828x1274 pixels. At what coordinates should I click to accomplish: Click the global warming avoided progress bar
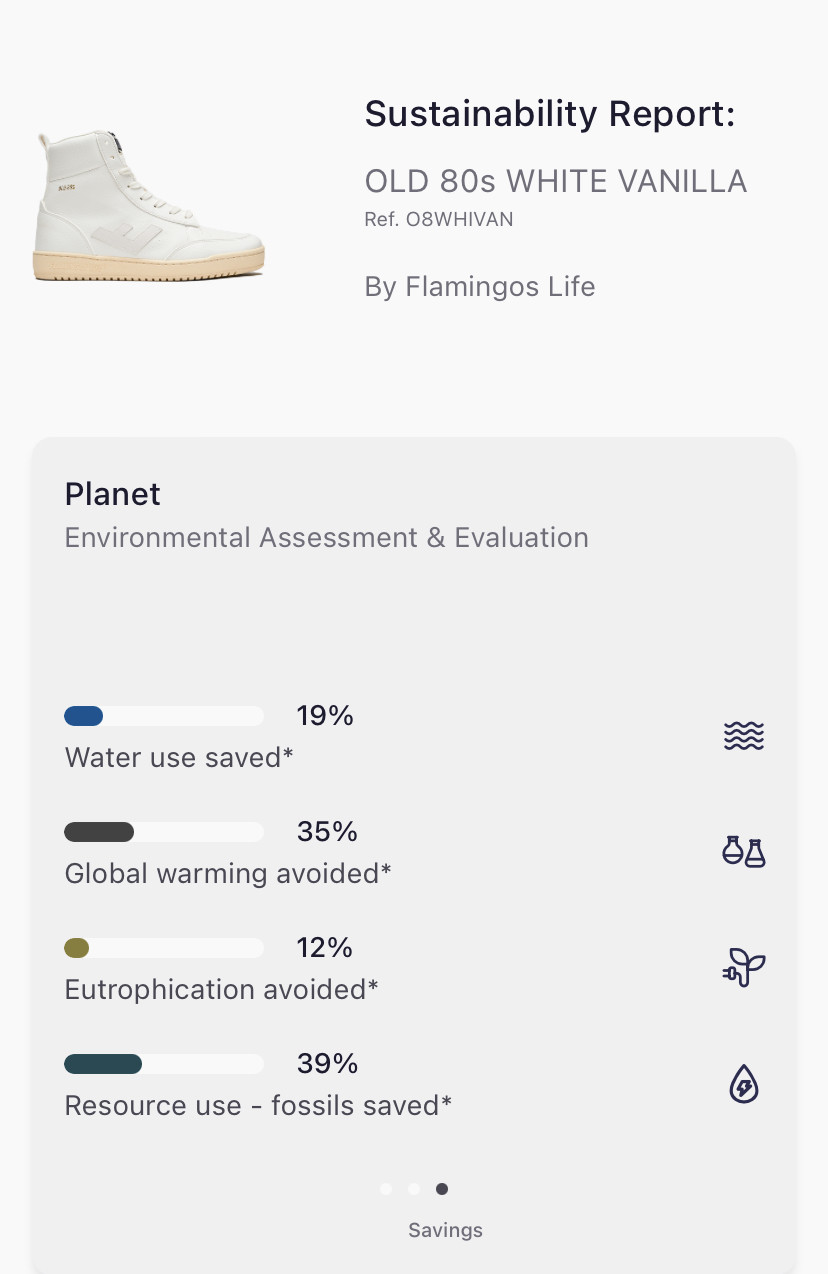tap(164, 832)
